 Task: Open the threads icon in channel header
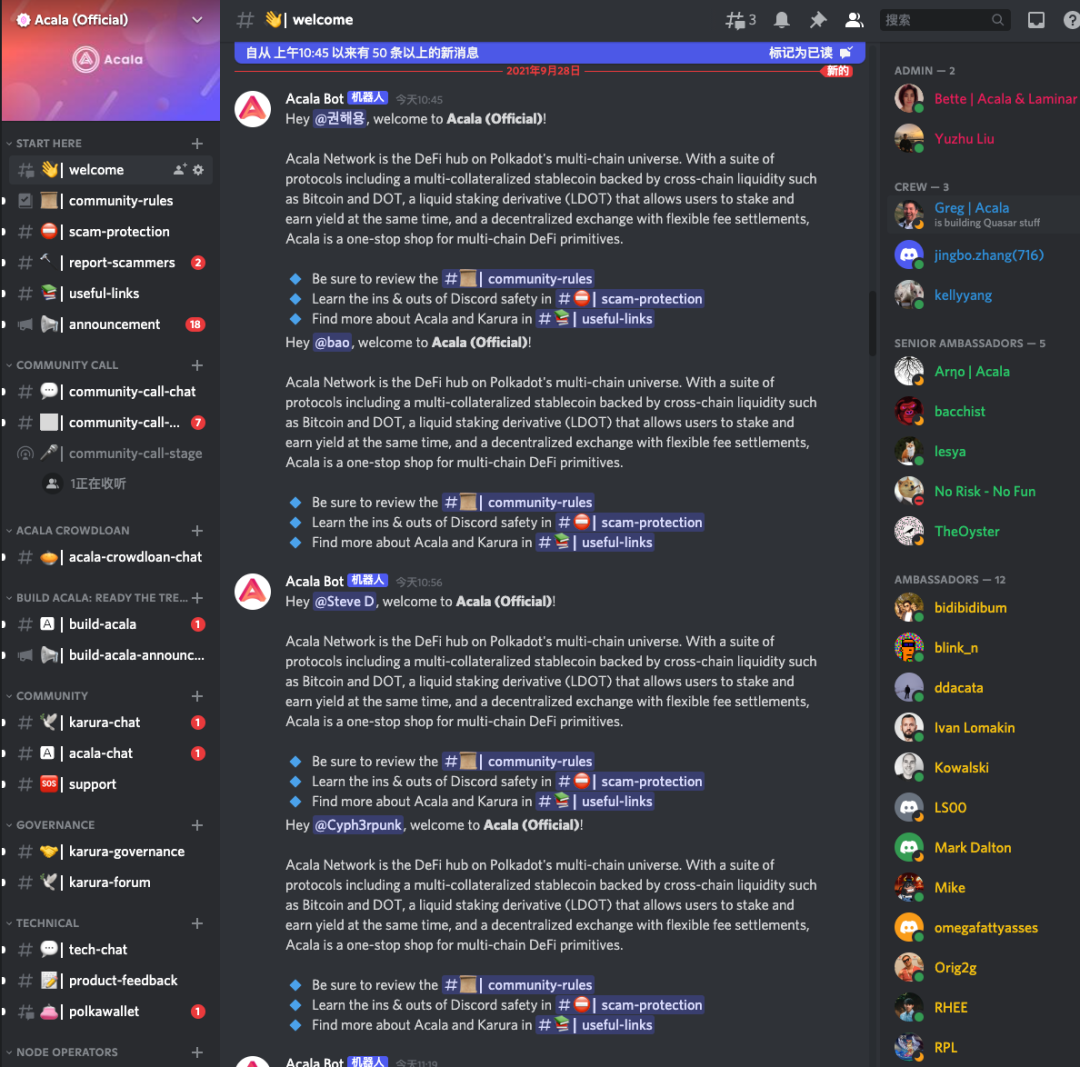[740, 20]
